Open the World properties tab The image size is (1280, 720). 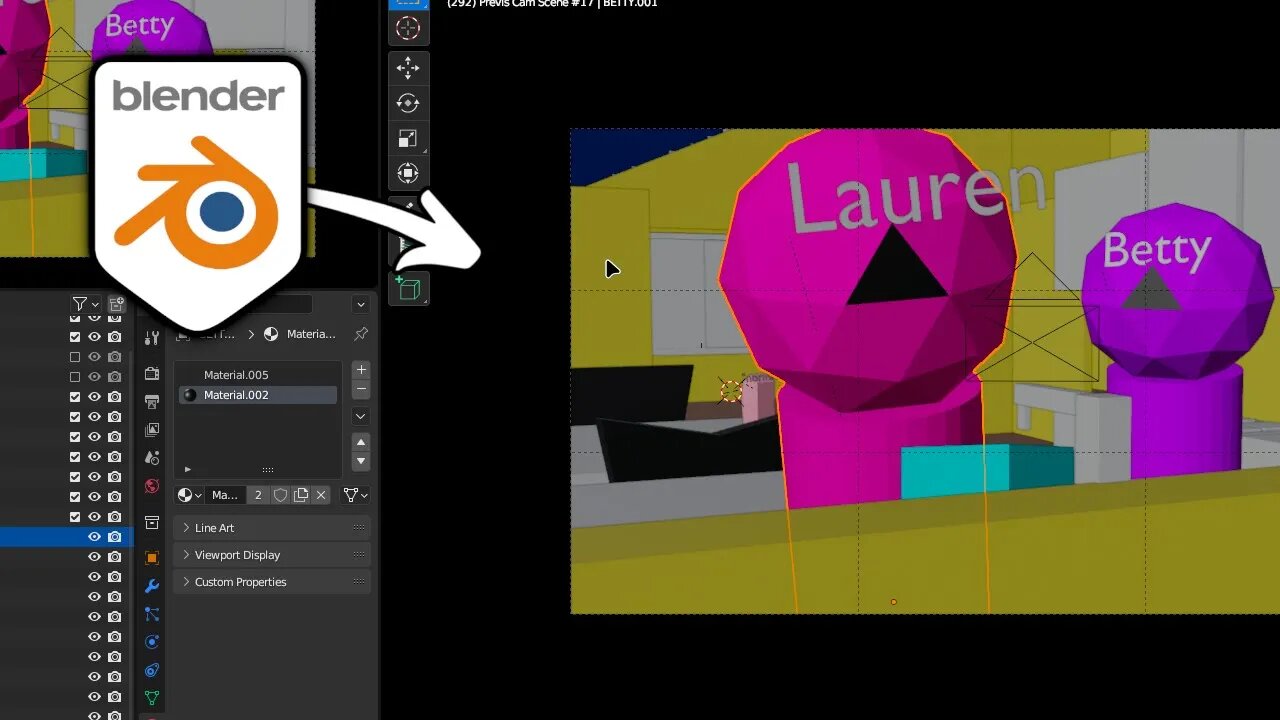point(152,486)
